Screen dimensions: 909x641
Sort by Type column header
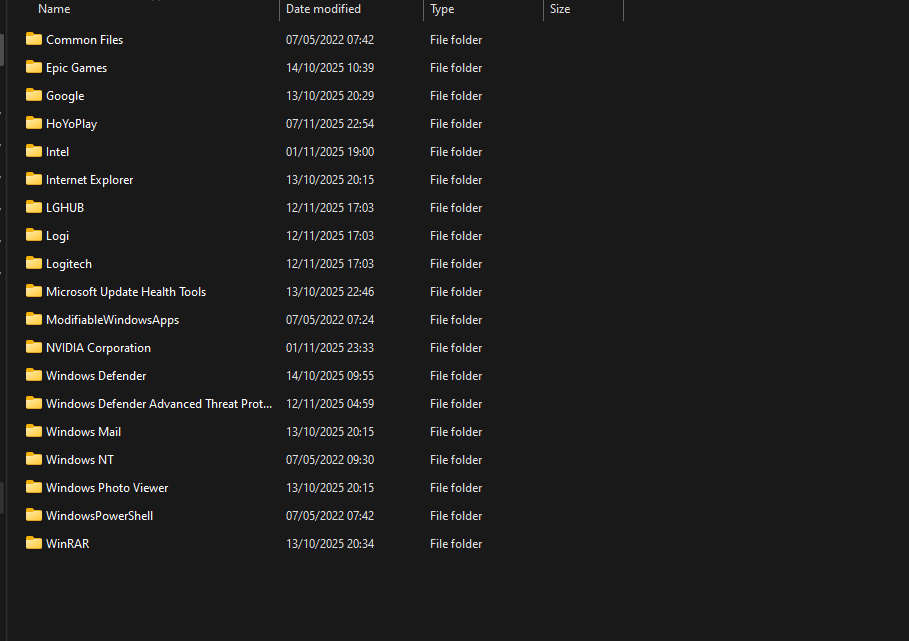coord(442,9)
